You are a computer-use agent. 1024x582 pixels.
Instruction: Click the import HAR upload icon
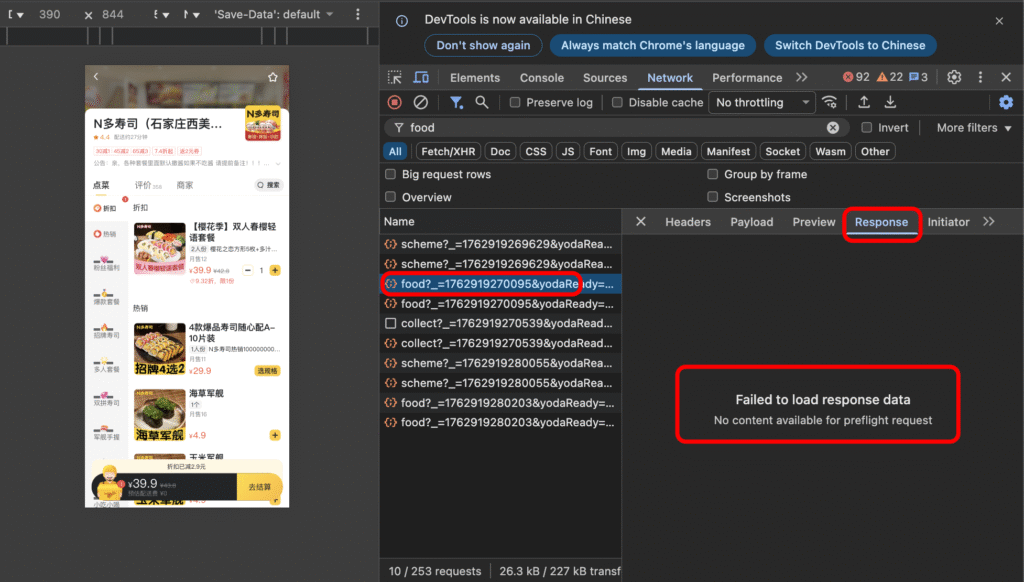(864, 102)
